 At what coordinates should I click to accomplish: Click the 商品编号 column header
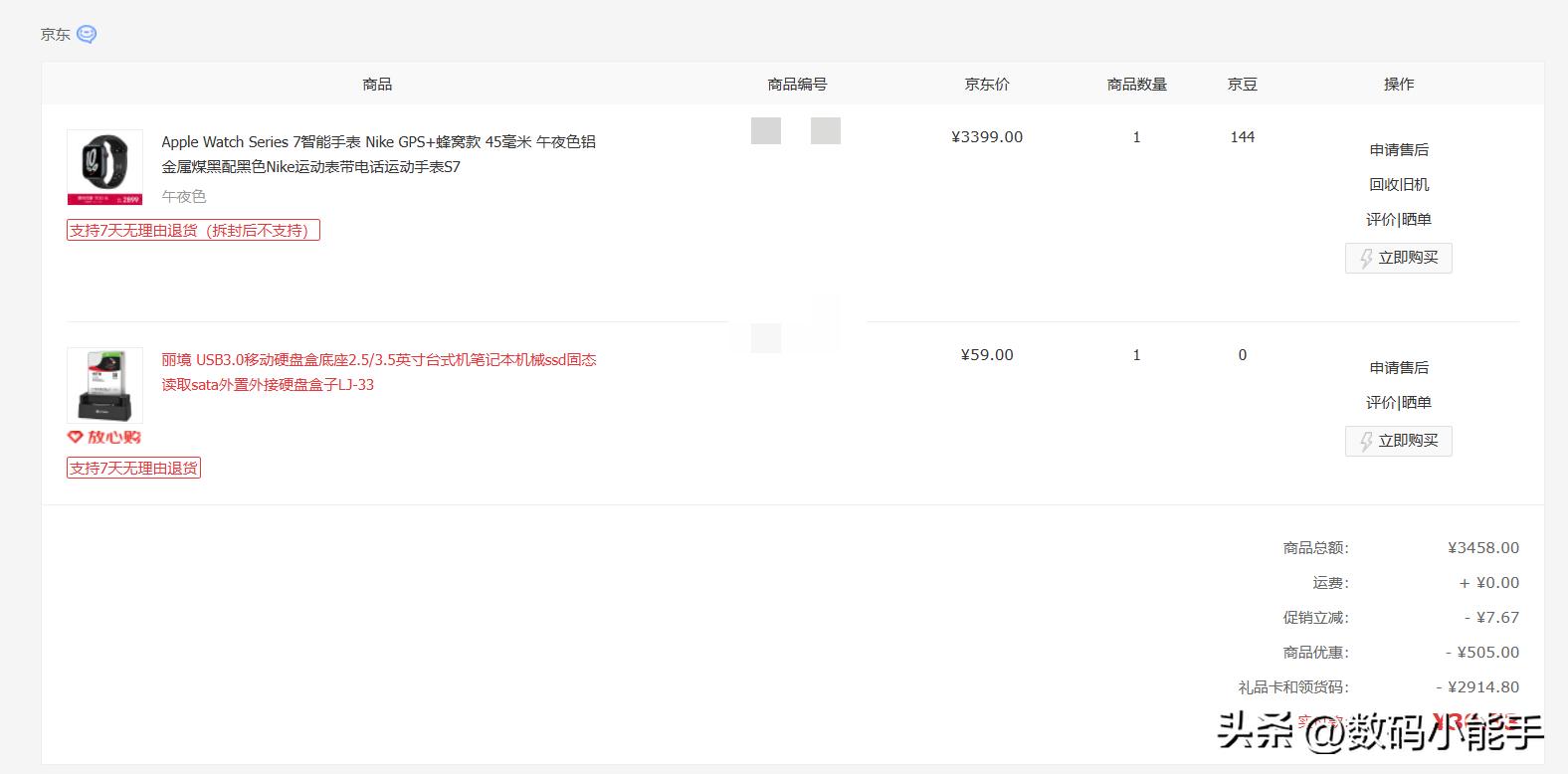(x=797, y=85)
